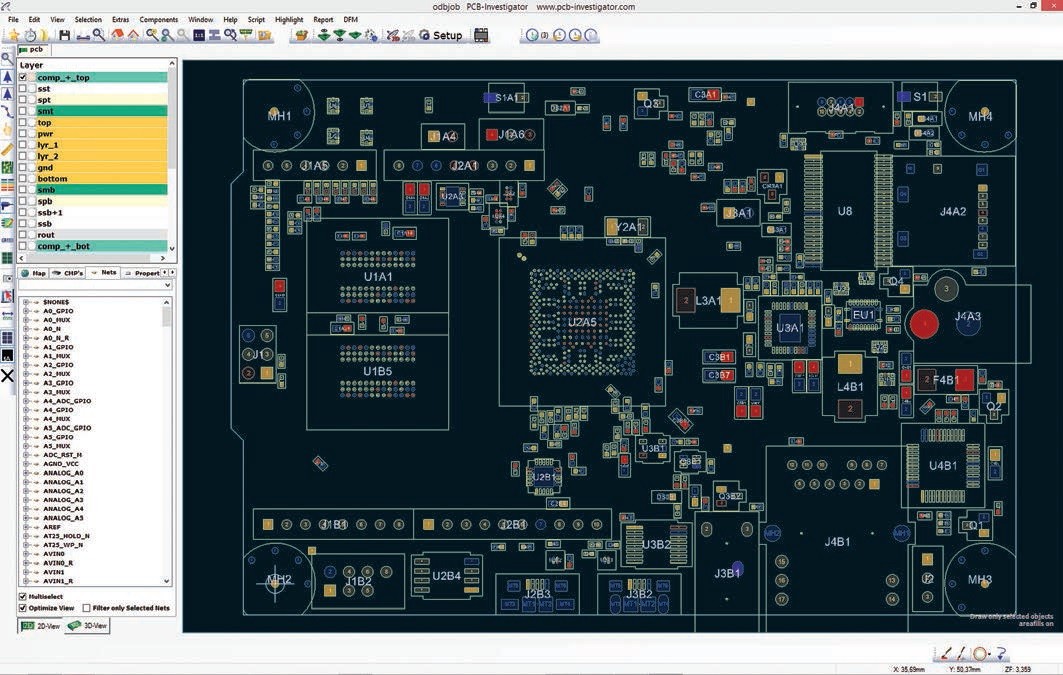This screenshot has width=1063, height=675.
Task: Select the magnifier-with-plus zoom-in toolbar icon
Action: (x=151, y=35)
